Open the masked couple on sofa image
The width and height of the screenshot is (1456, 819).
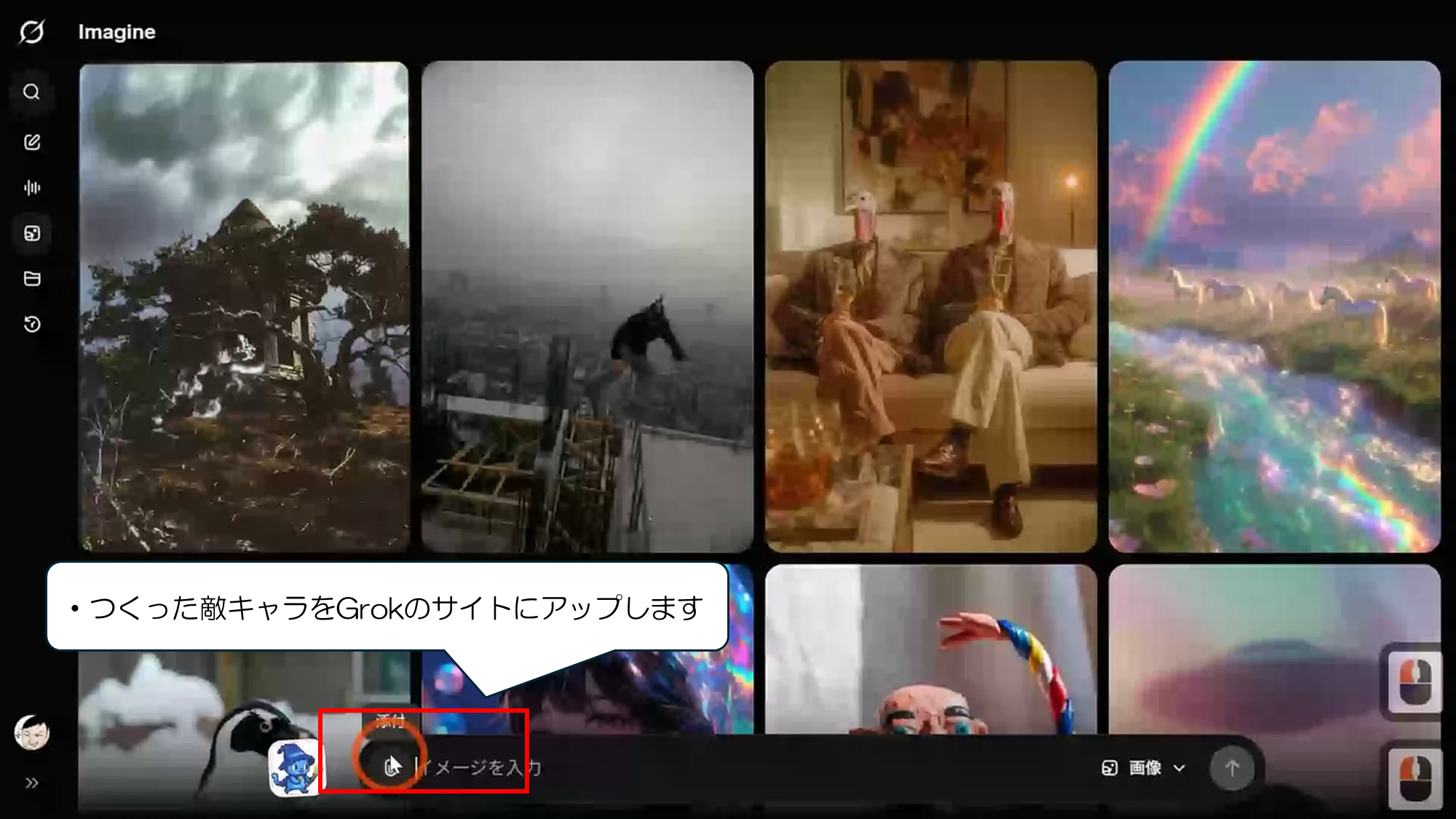point(930,306)
